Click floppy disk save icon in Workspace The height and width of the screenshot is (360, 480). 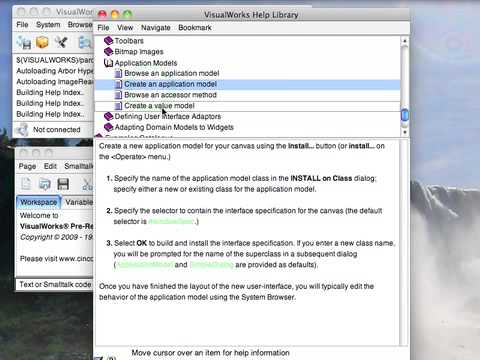pyautogui.click(x=63, y=184)
